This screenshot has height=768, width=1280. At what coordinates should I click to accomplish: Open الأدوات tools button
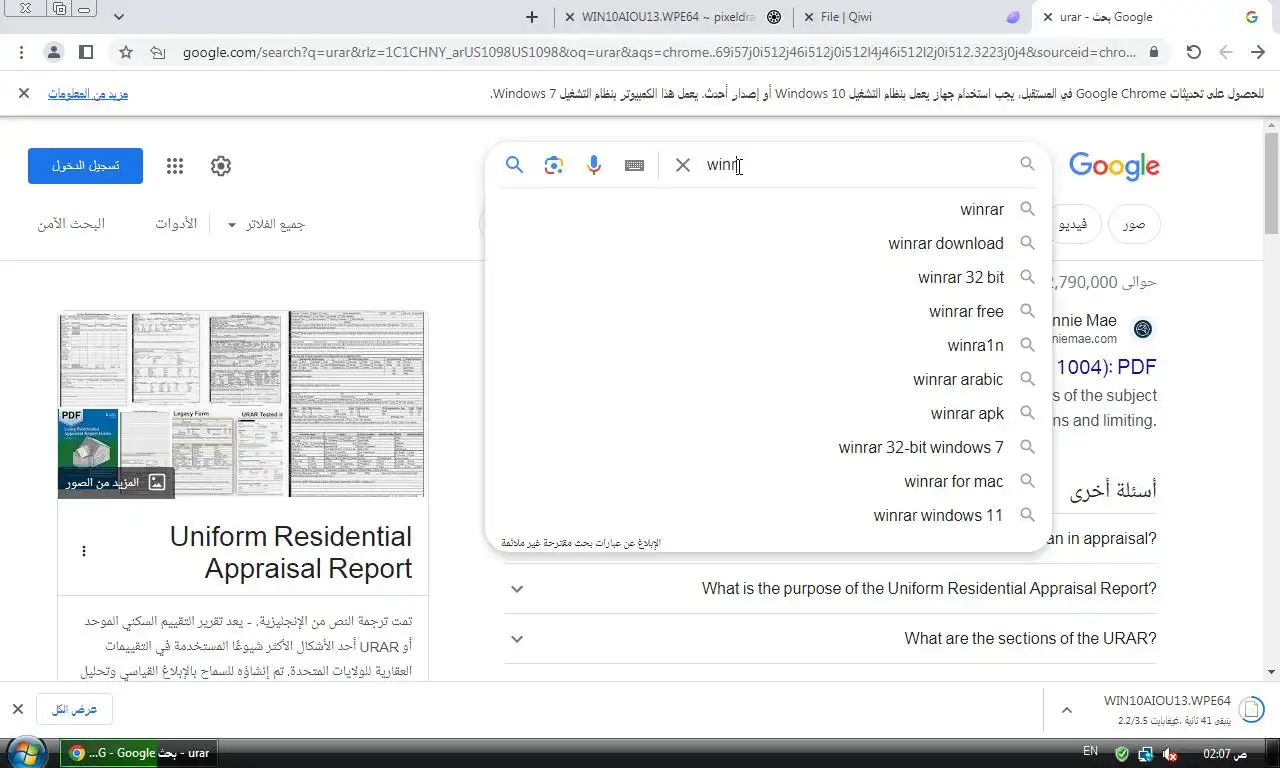(x=176, y=224)
